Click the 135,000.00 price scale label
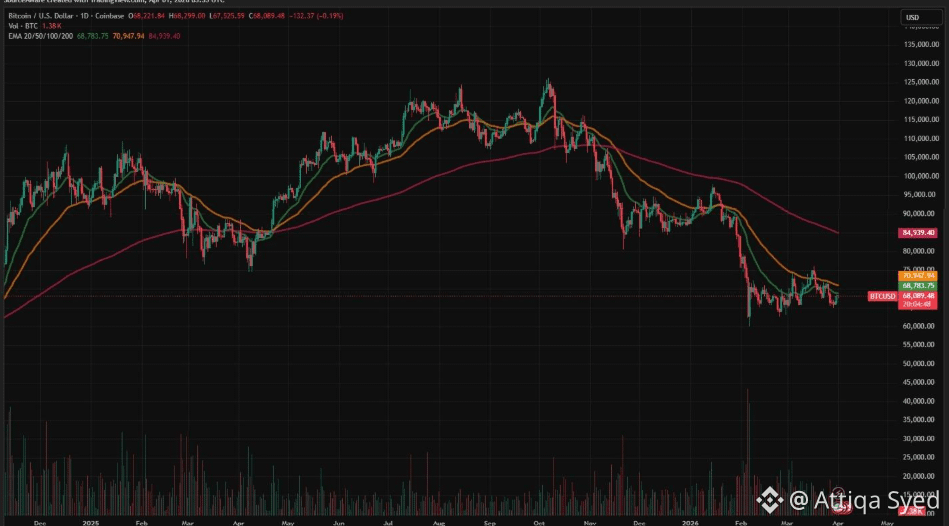 point(922,44)
